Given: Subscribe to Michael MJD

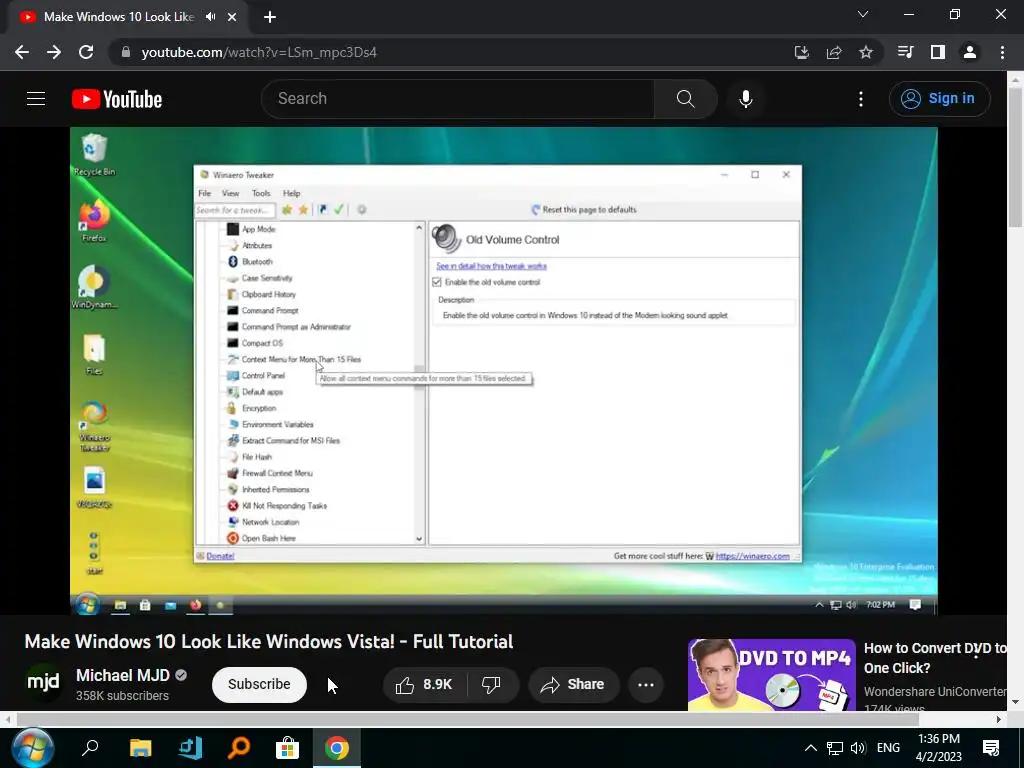Looking at the screenshot, I should [259, 684].
